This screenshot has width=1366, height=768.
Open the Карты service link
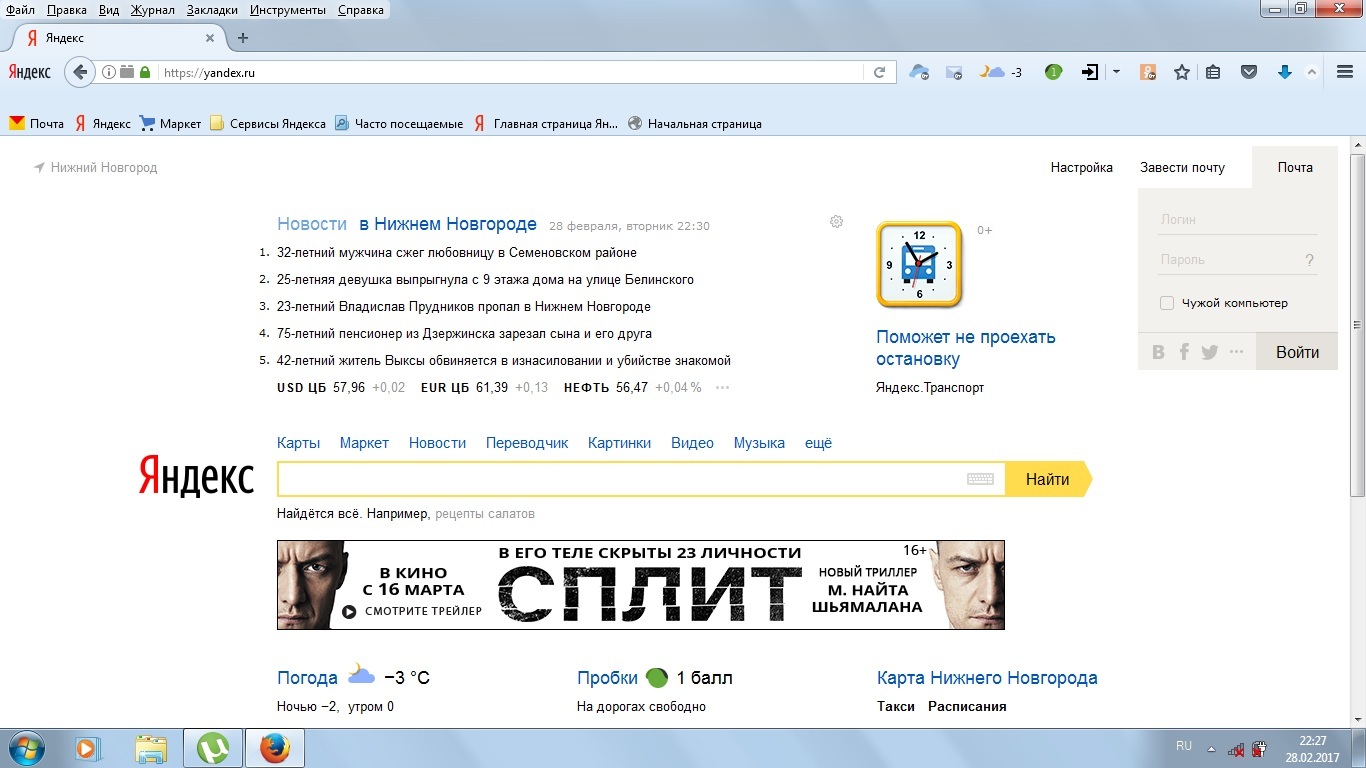coord(299,443)
